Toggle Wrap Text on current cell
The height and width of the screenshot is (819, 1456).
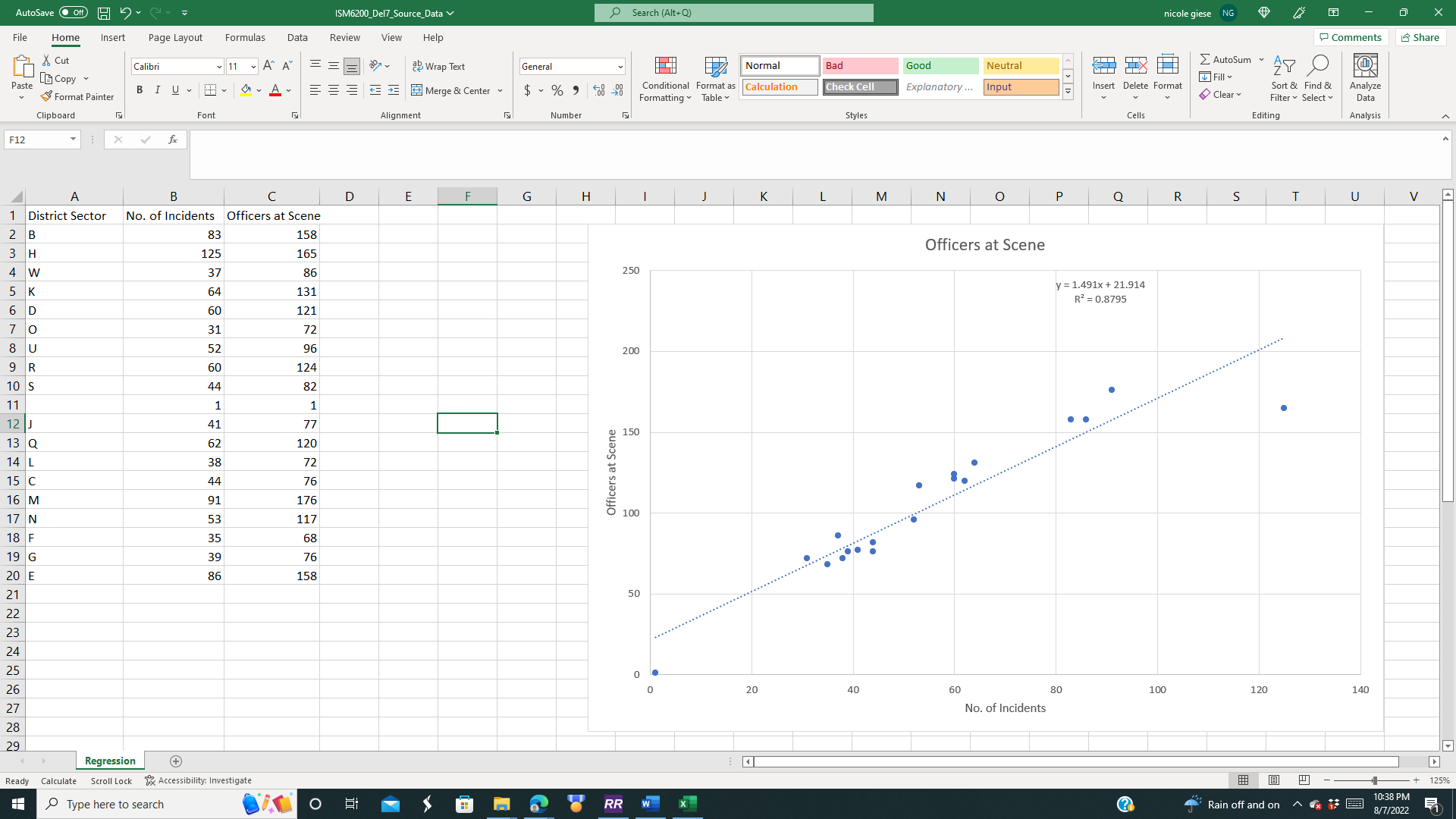[x=437, y=66]
